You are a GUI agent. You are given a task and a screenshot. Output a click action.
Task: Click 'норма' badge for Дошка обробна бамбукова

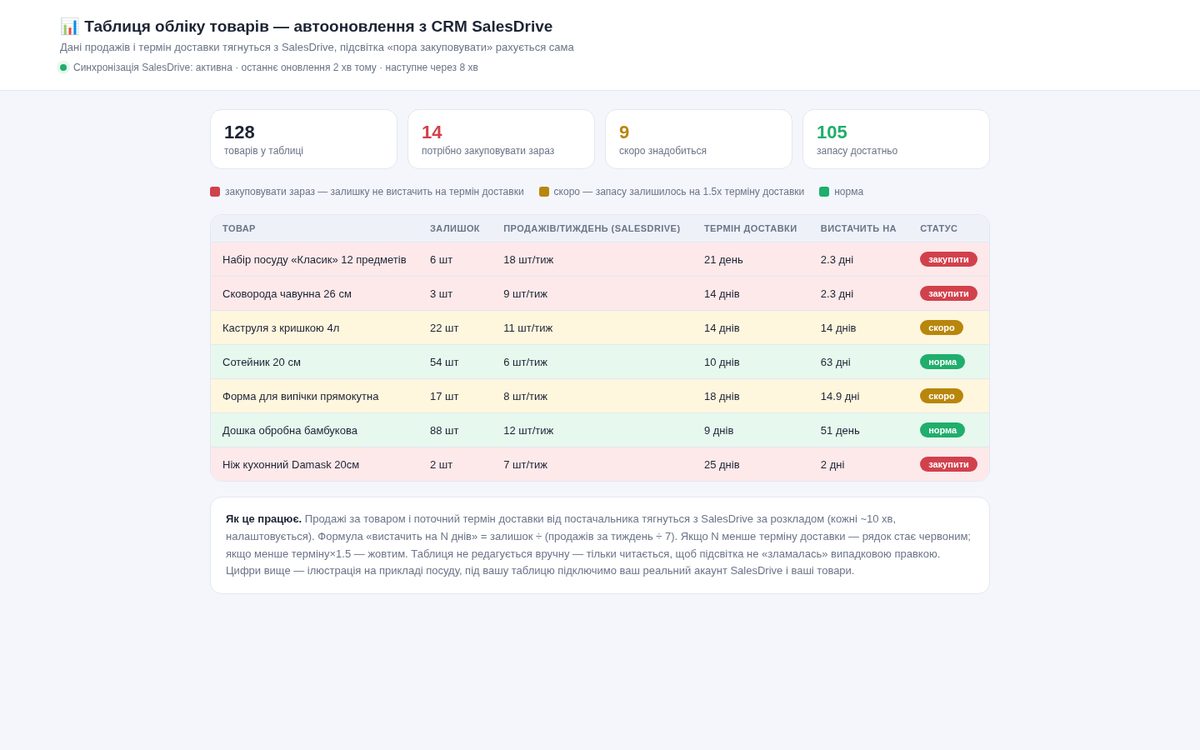pos(943,430)
